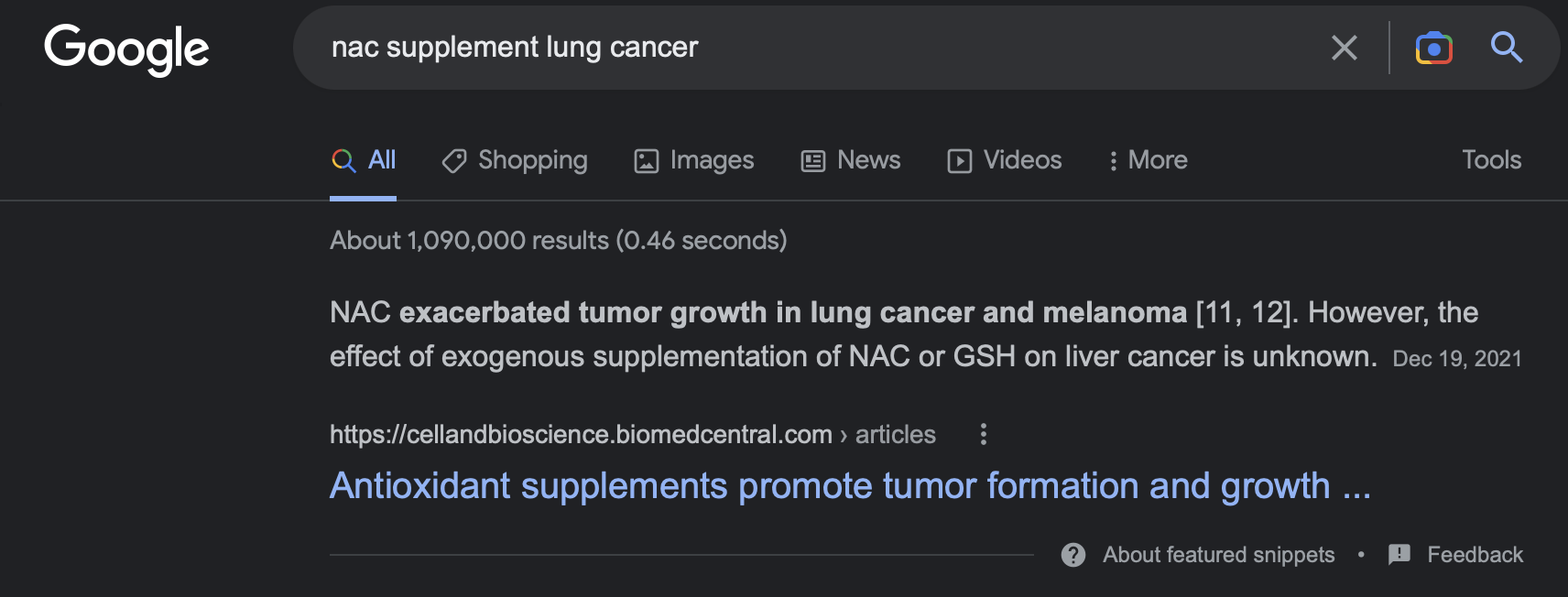
Task: Focus the search box with nac query
Action: click(824, 48)
